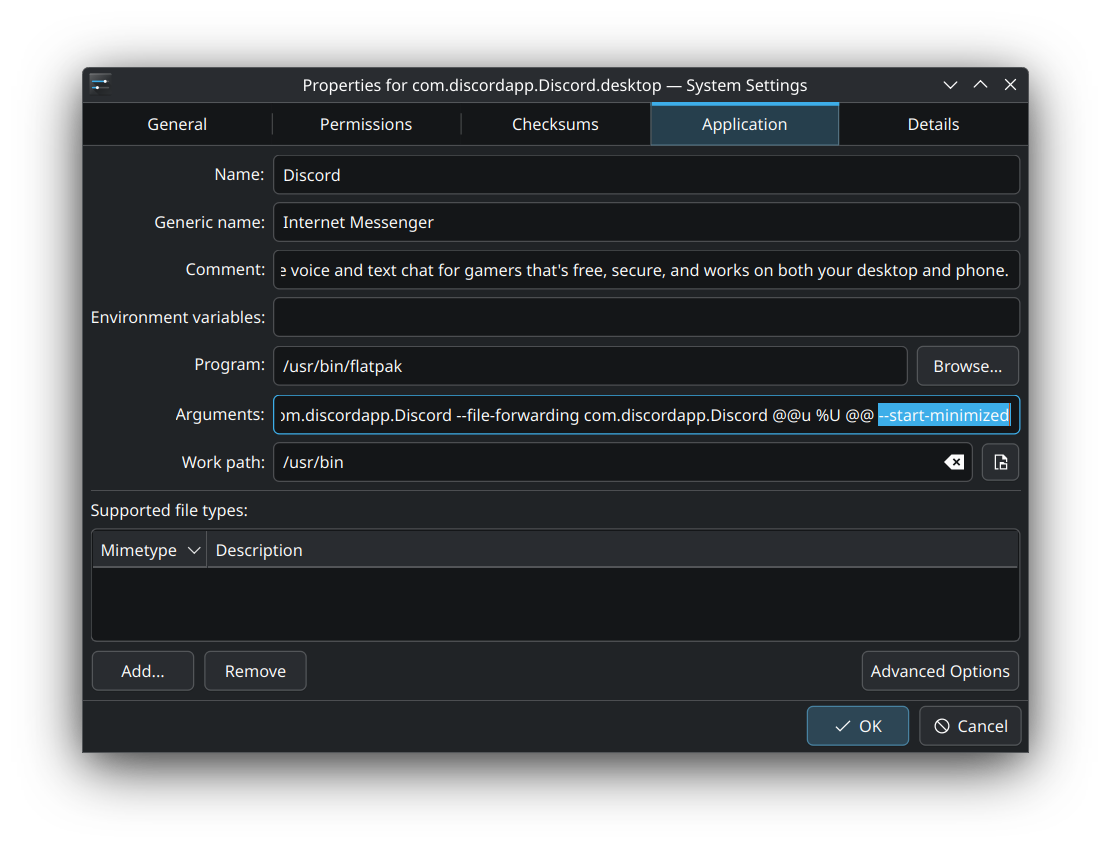Maximize the Properties window

(x=980, y=85)
